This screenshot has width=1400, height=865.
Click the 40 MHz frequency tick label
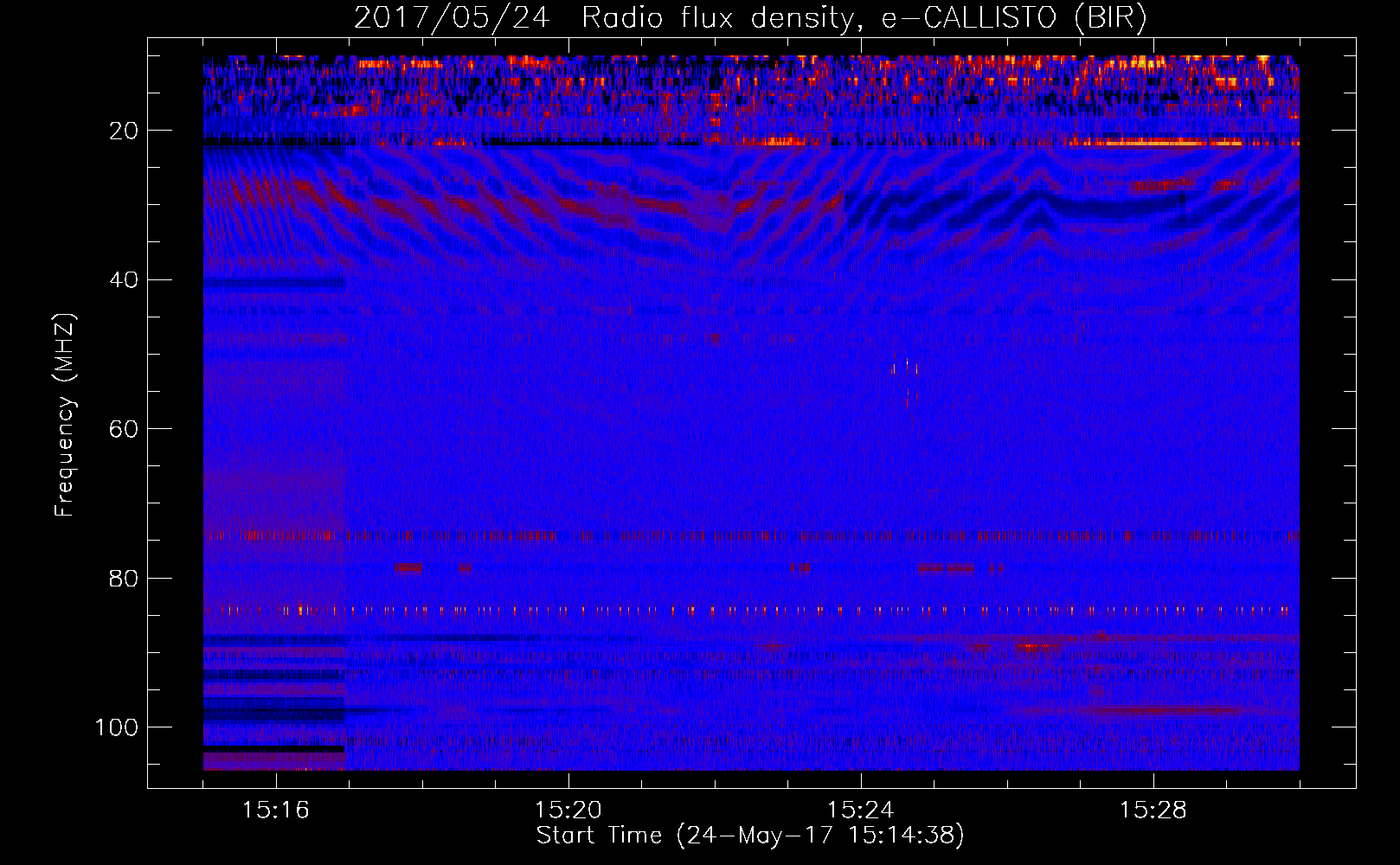coord(124,280)
